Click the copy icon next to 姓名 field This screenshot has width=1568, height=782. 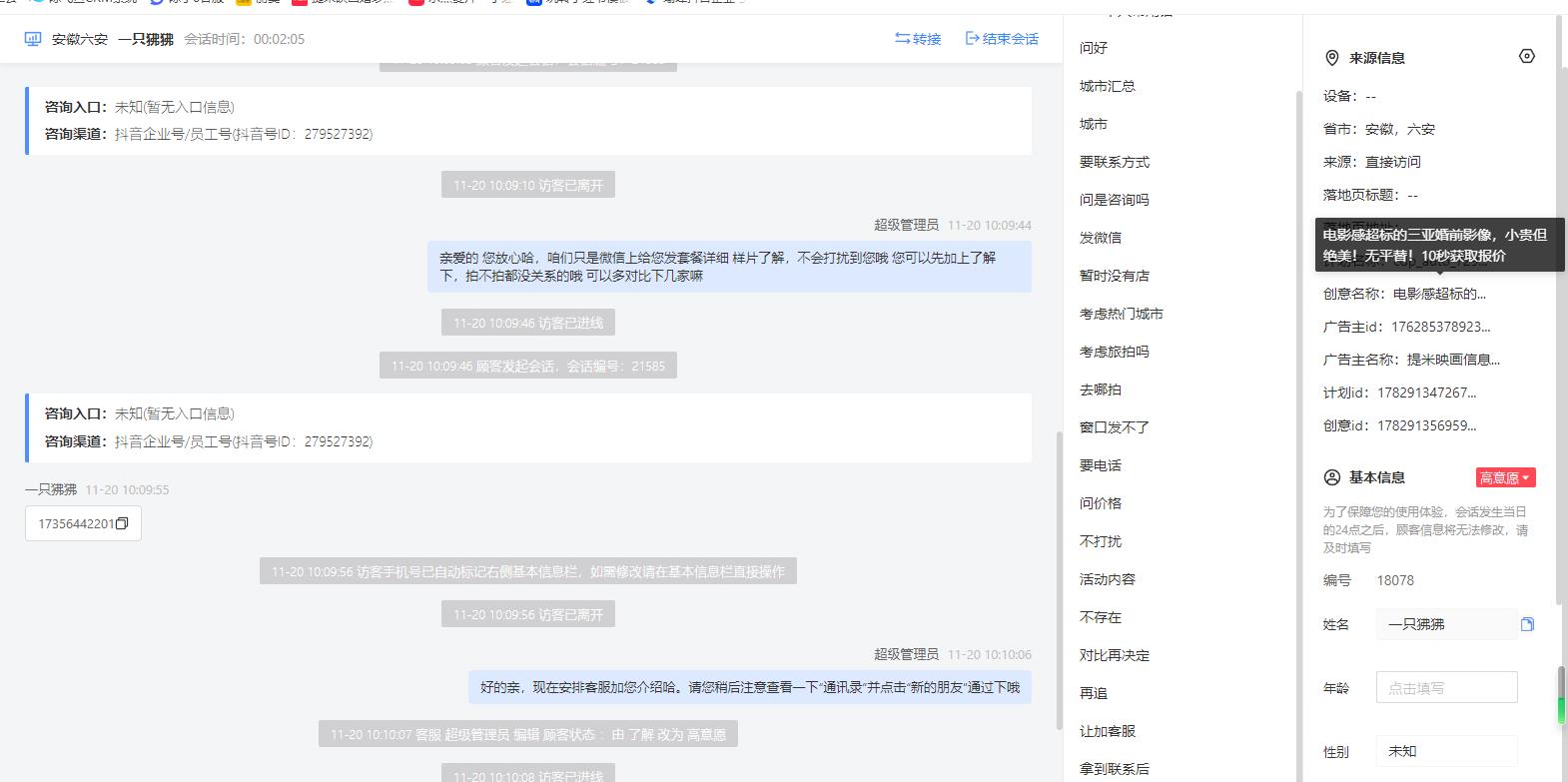point(1527,624)
